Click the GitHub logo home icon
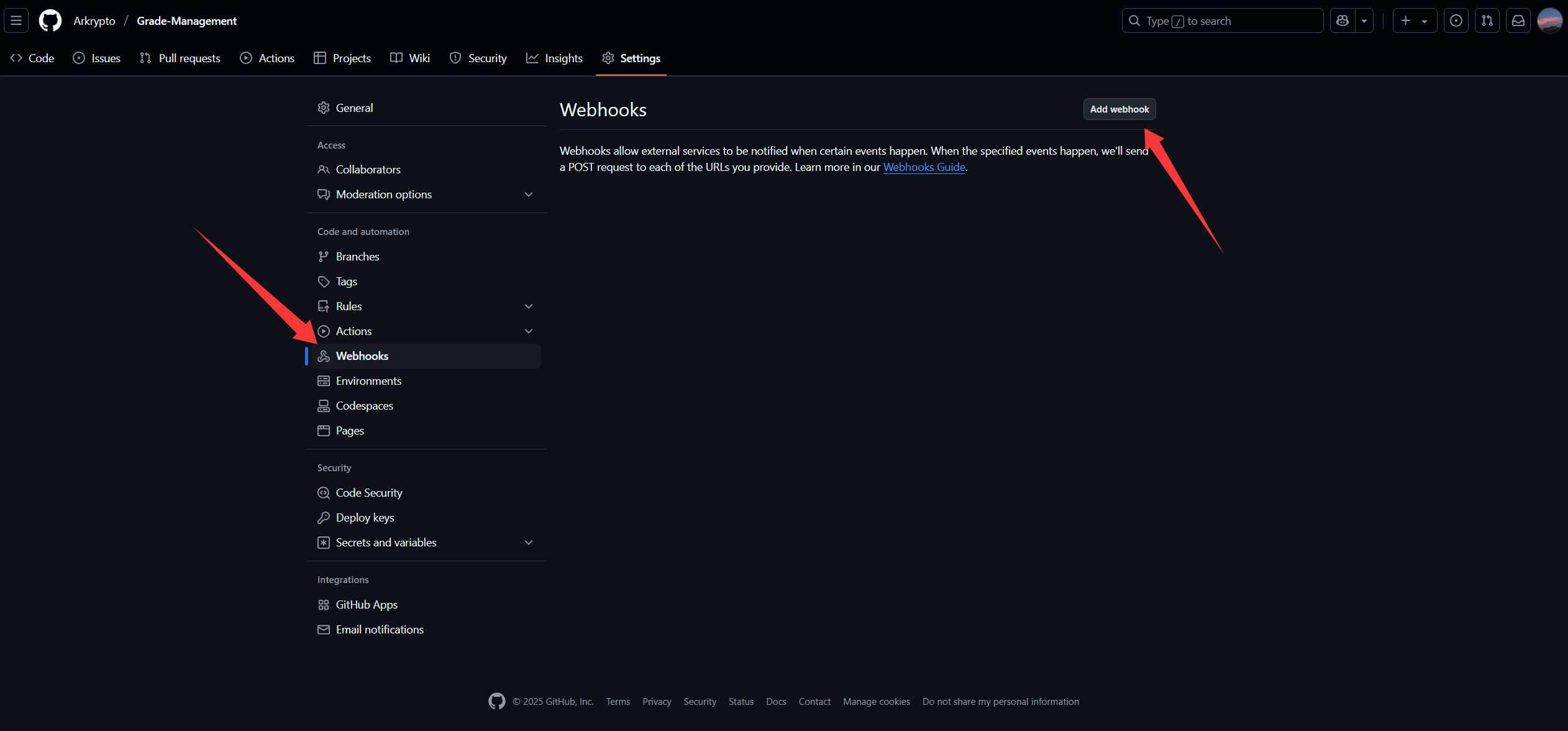This screenshot has width=1568, height=731. (50, 21)
